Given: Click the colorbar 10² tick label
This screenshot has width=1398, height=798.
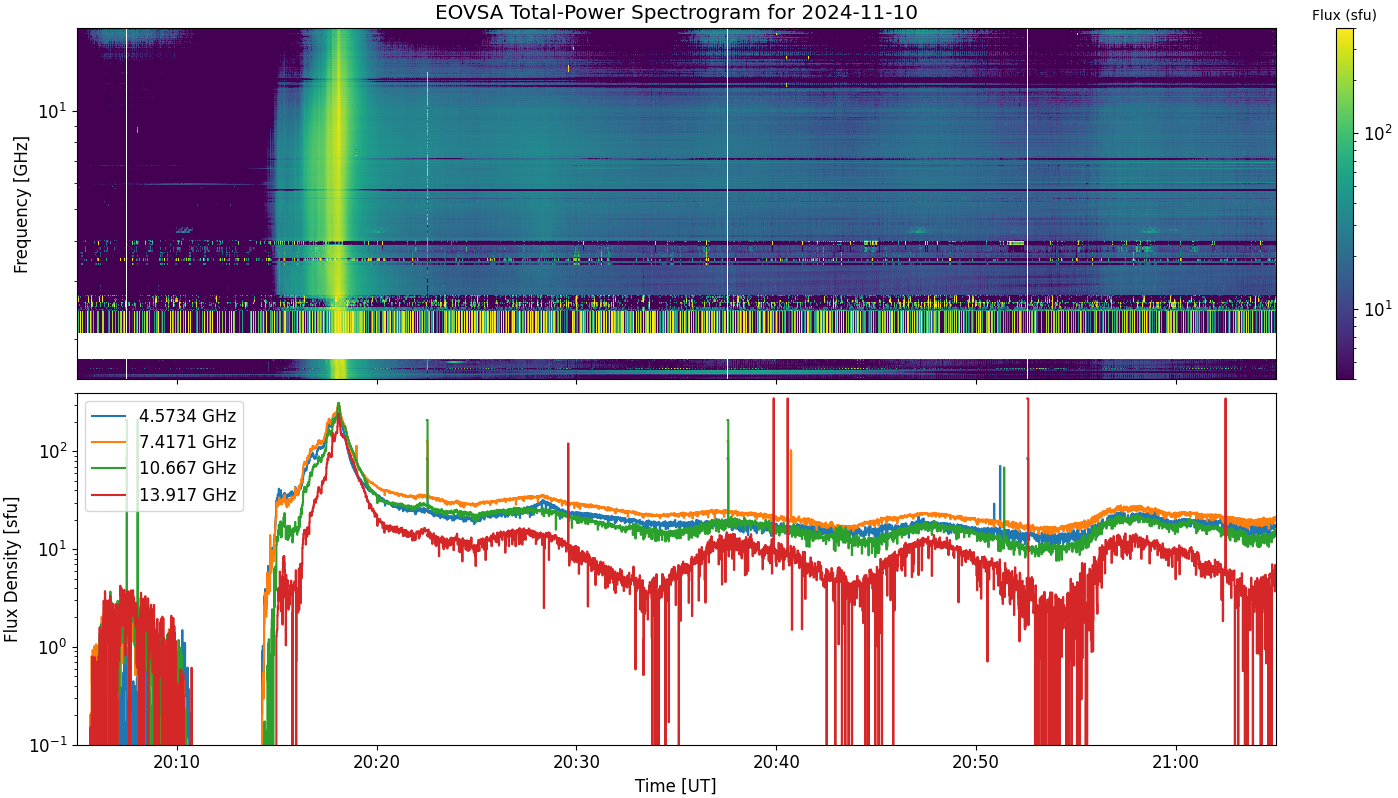Looking at the screenshot, I should (x=1377, y=131).
